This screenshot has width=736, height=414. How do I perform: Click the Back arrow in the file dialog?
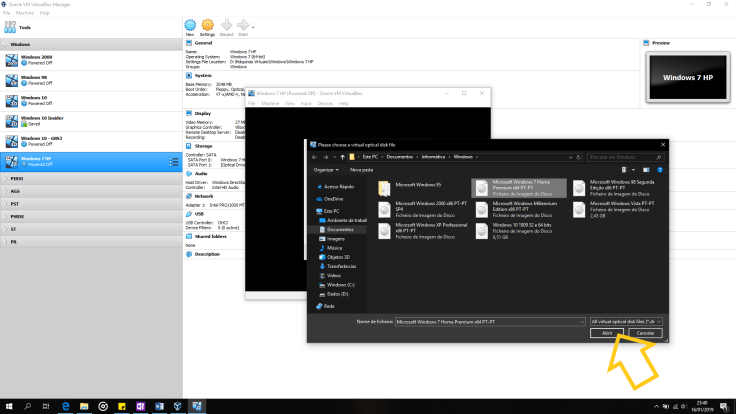click(314, 156)
